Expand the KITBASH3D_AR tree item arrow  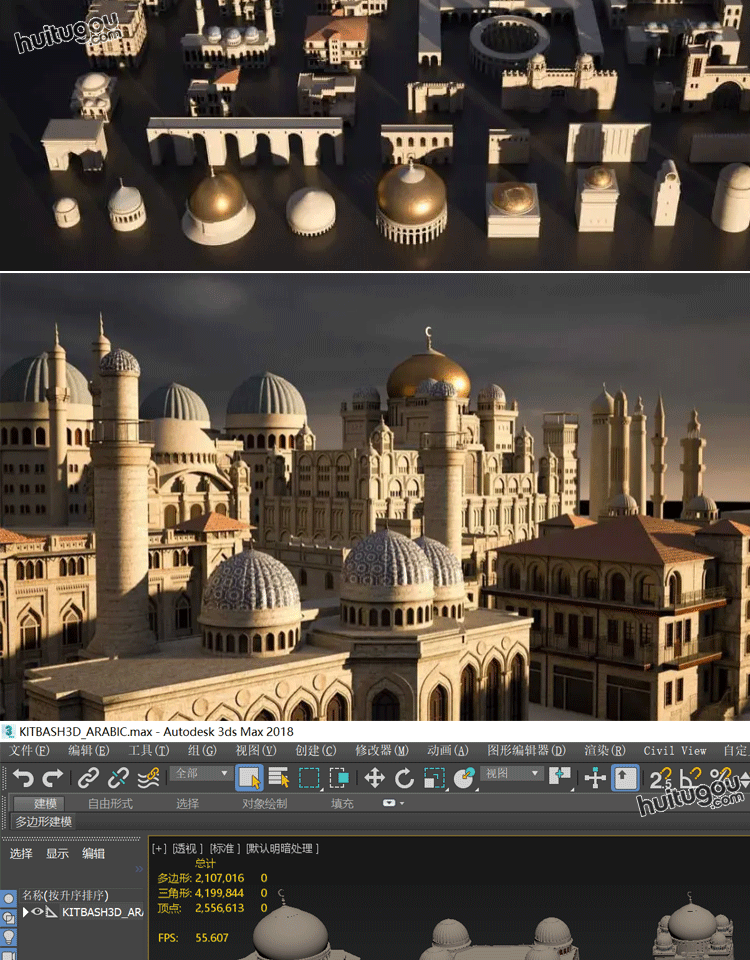(x=26, y=912)
